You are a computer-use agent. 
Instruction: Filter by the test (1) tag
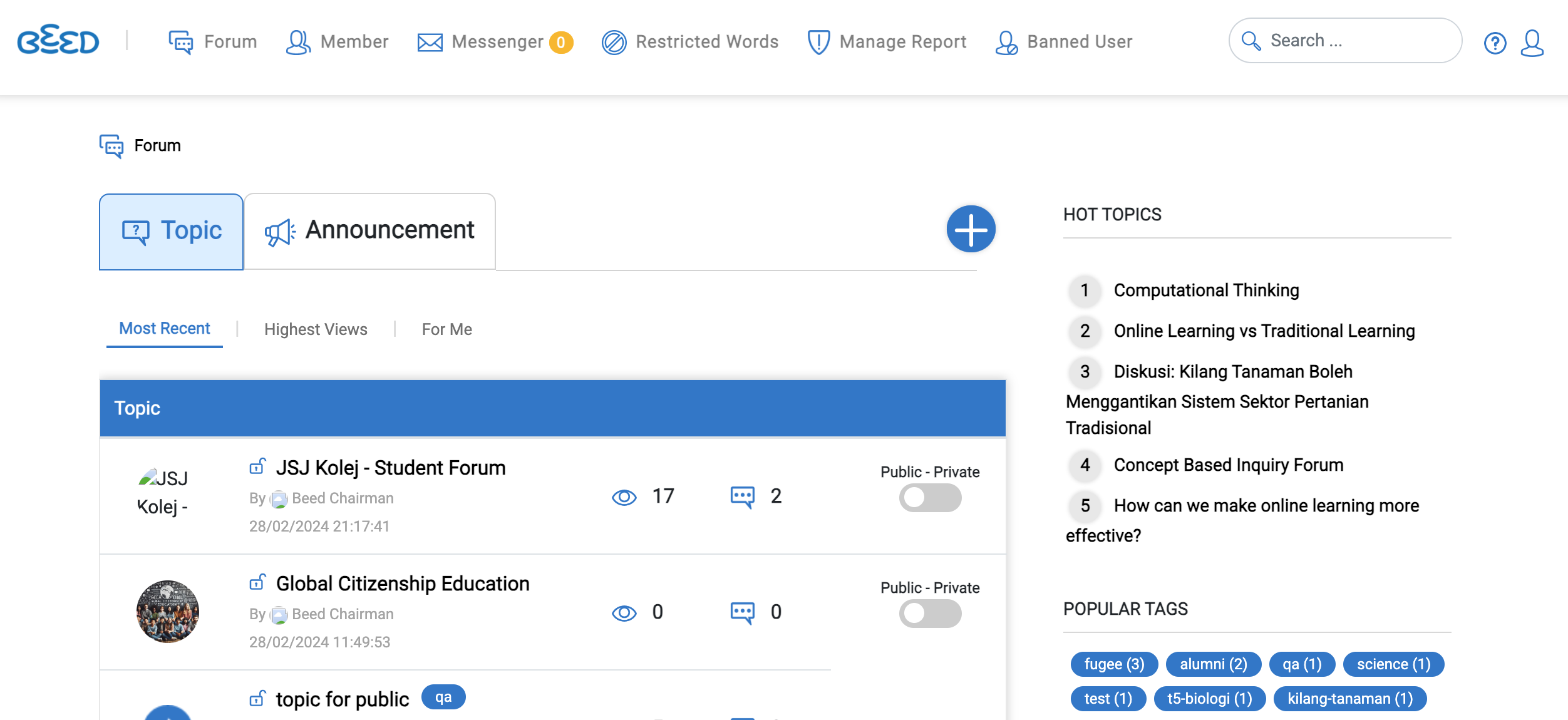click(1108, 699)
